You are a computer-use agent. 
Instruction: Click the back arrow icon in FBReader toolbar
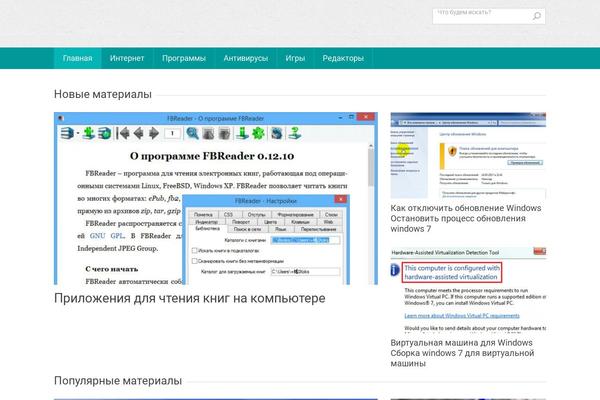pos(139,133)
